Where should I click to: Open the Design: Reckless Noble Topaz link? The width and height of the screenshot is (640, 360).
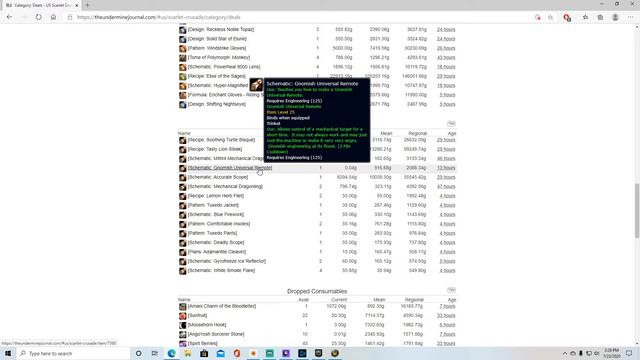tap(221, 29)
